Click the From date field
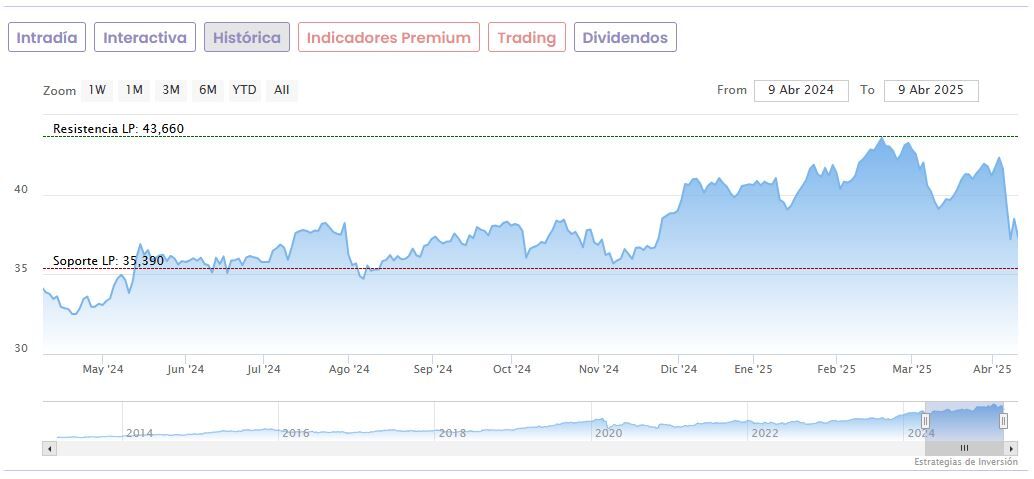This screenshot has width=1034, height=479. [801, 90]
